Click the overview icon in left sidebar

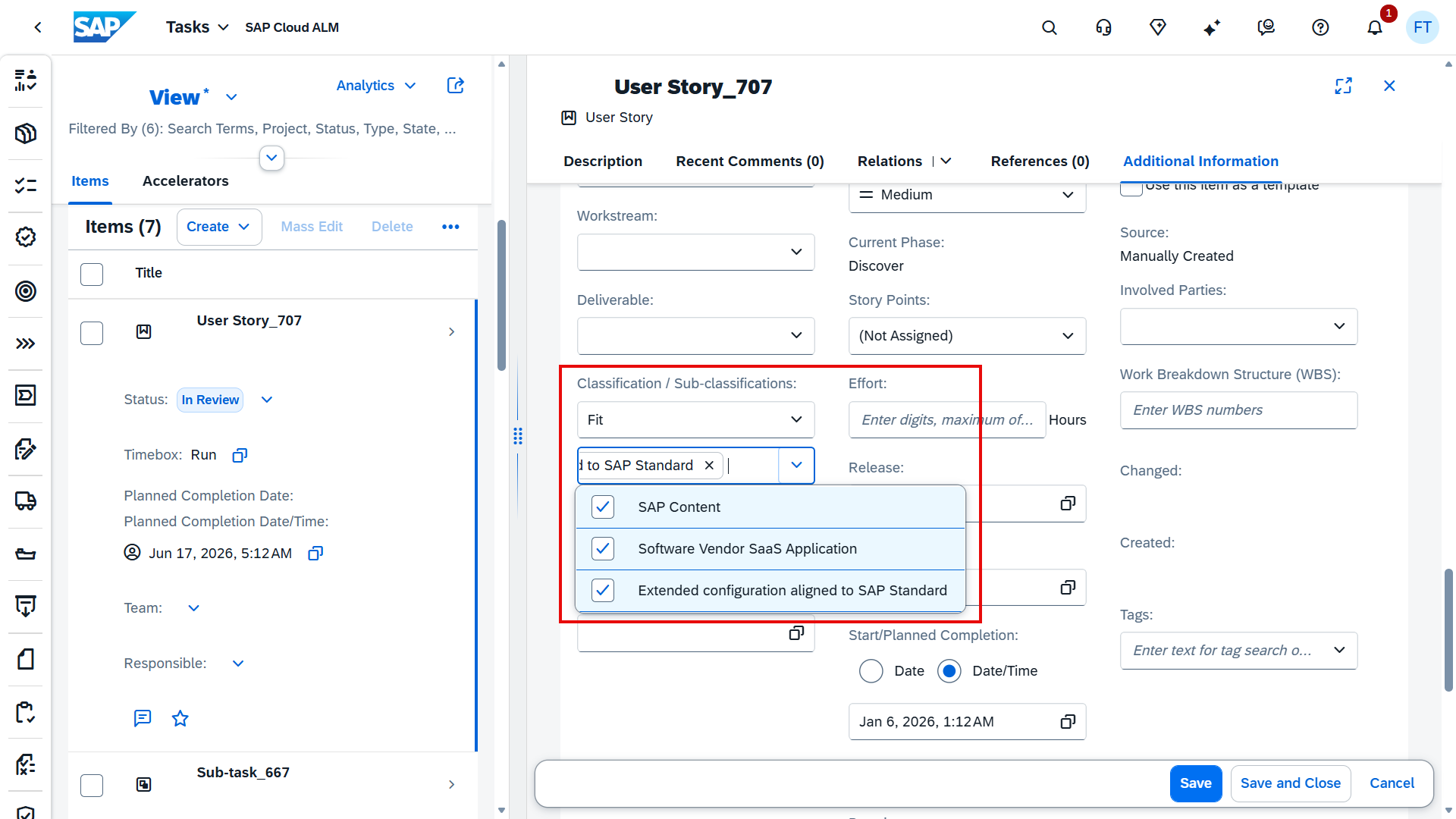[26, 80]
